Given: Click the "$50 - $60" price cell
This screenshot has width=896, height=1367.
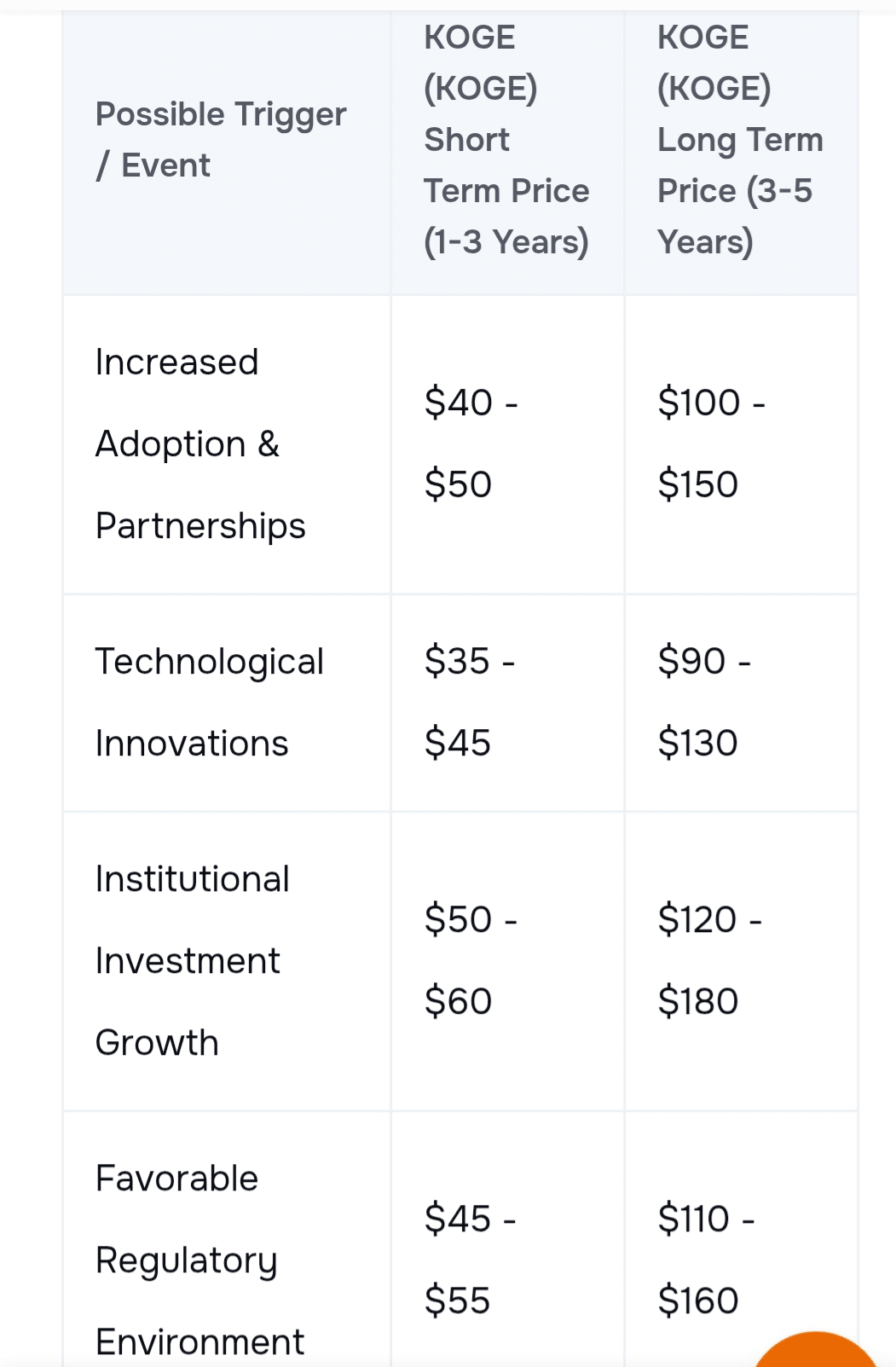Looking at the screenshot, I should click(x=471, y=960).
